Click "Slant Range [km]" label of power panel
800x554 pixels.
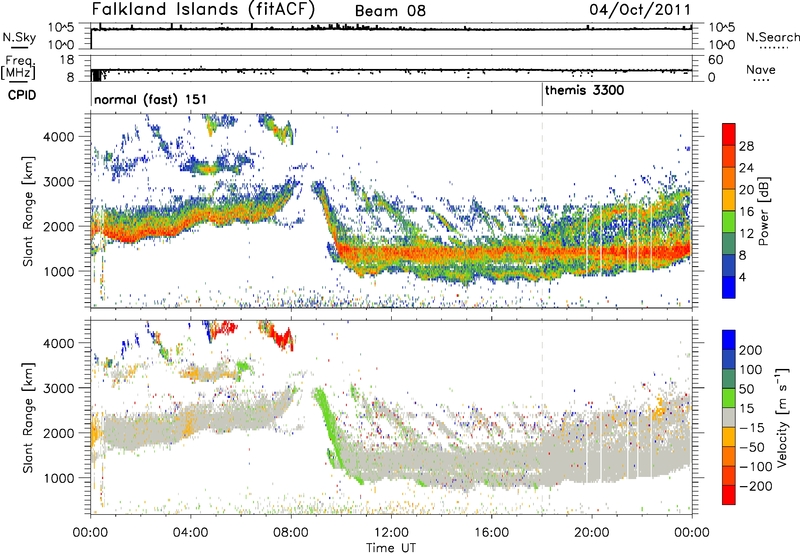pos(28,211)
